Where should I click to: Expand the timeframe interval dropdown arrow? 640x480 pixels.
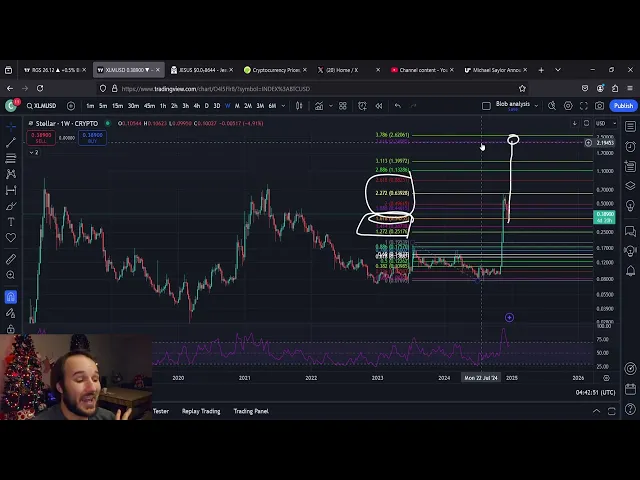(x=283, y=106)
